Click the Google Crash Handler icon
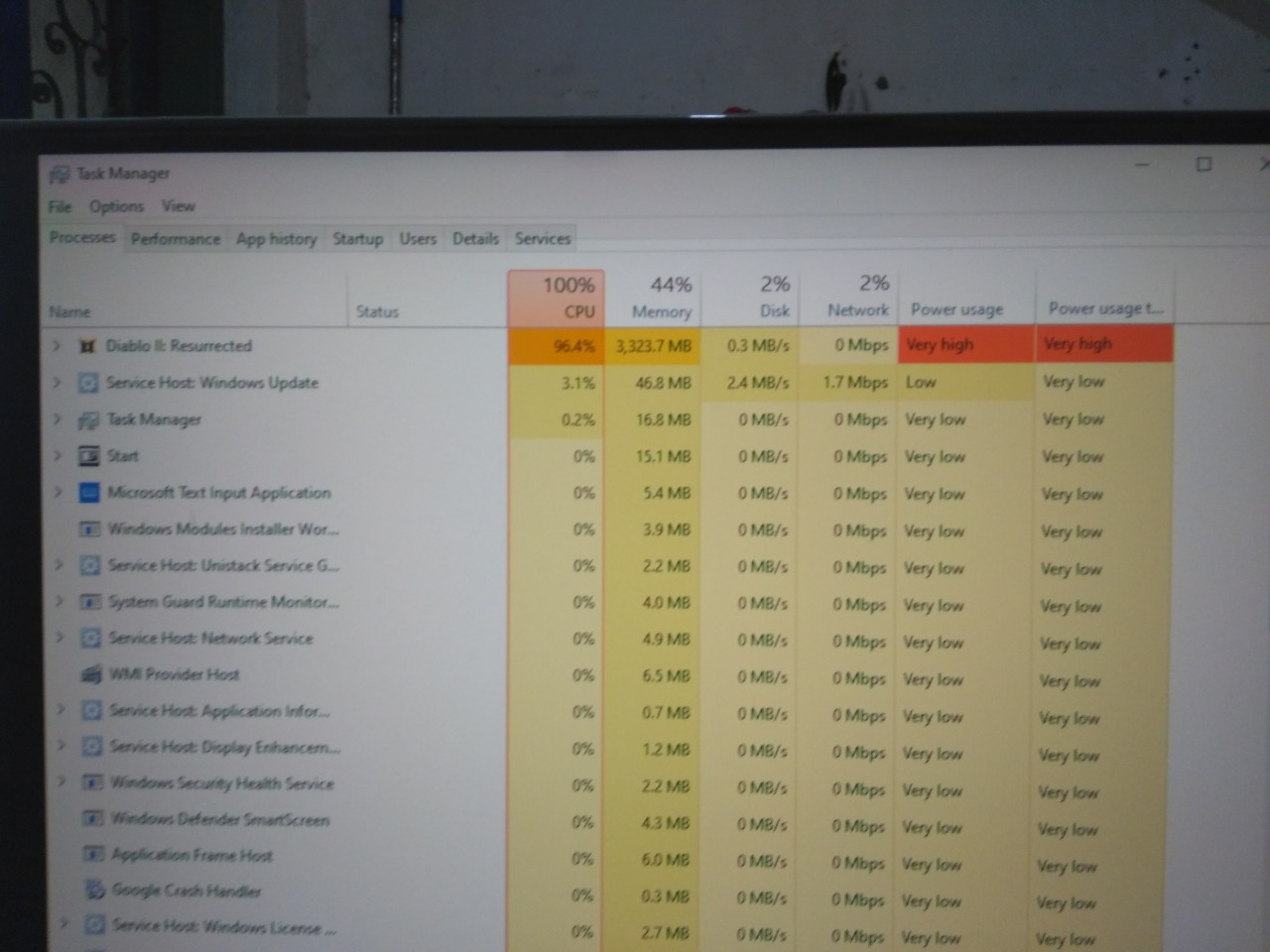The image size is (1270, 952). (x=94, y=891)
